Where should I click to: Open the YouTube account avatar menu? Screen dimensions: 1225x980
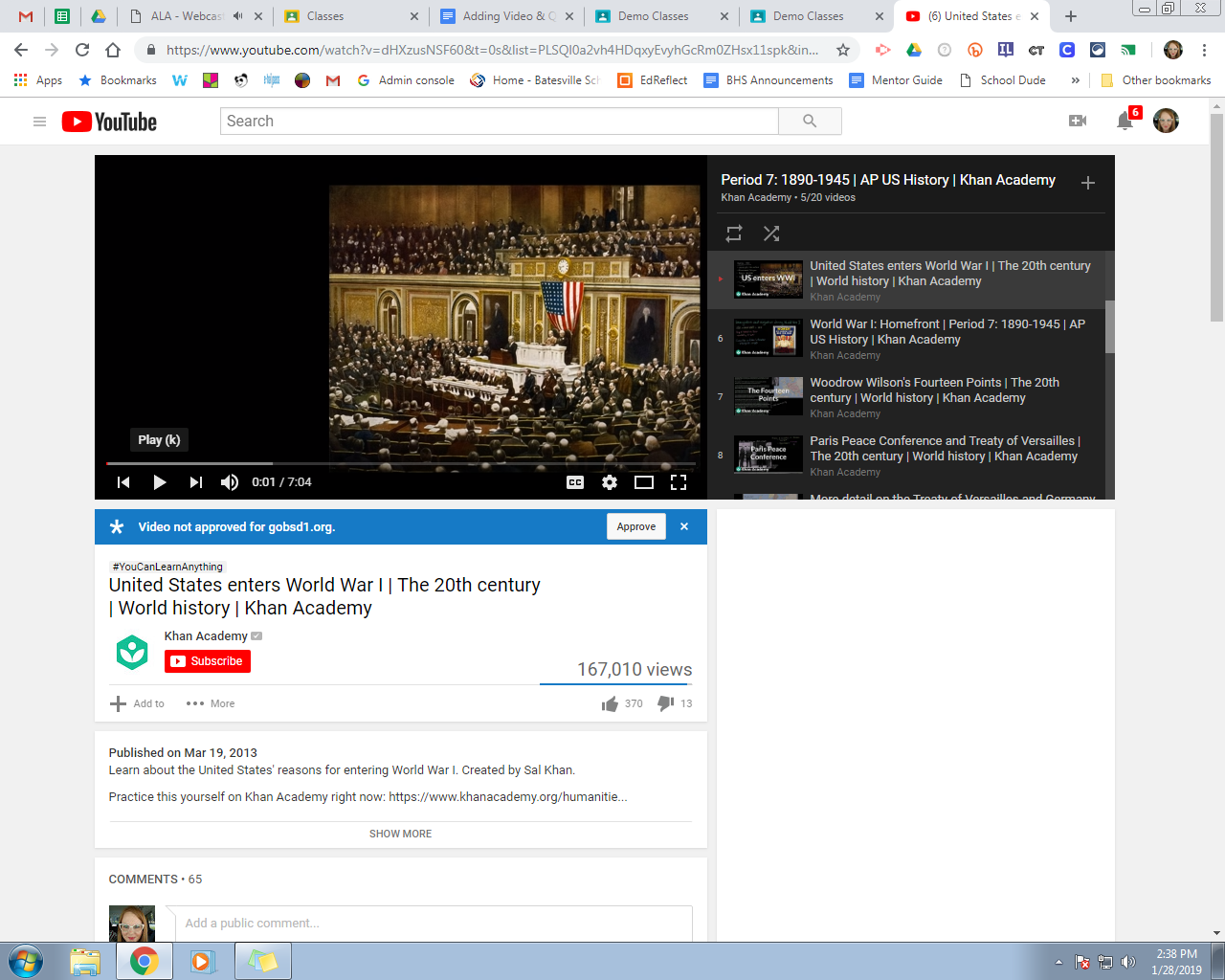[x=1166, y=121]
